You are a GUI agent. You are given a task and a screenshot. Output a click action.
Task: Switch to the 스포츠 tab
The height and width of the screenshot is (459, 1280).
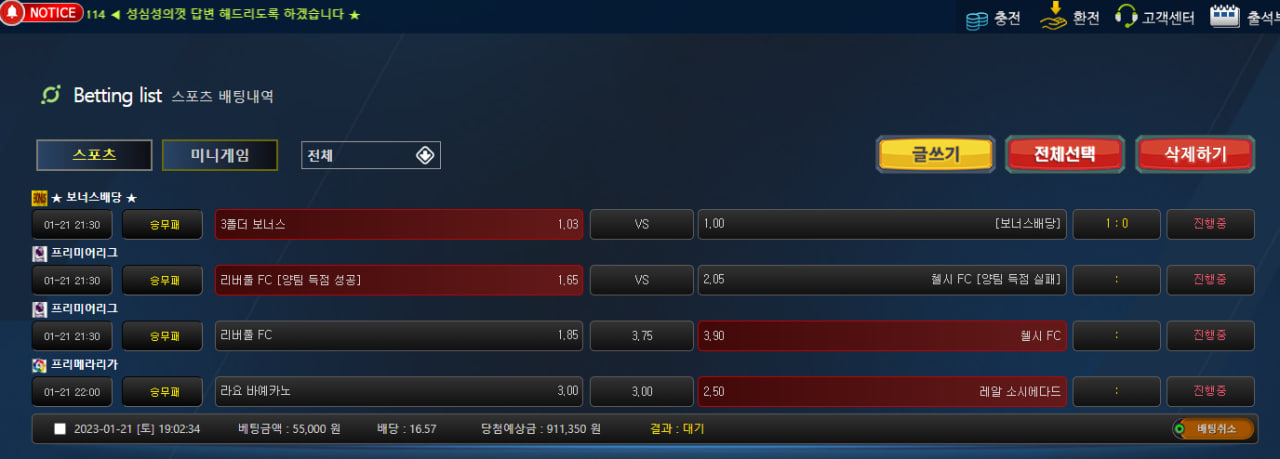[94, 155]
